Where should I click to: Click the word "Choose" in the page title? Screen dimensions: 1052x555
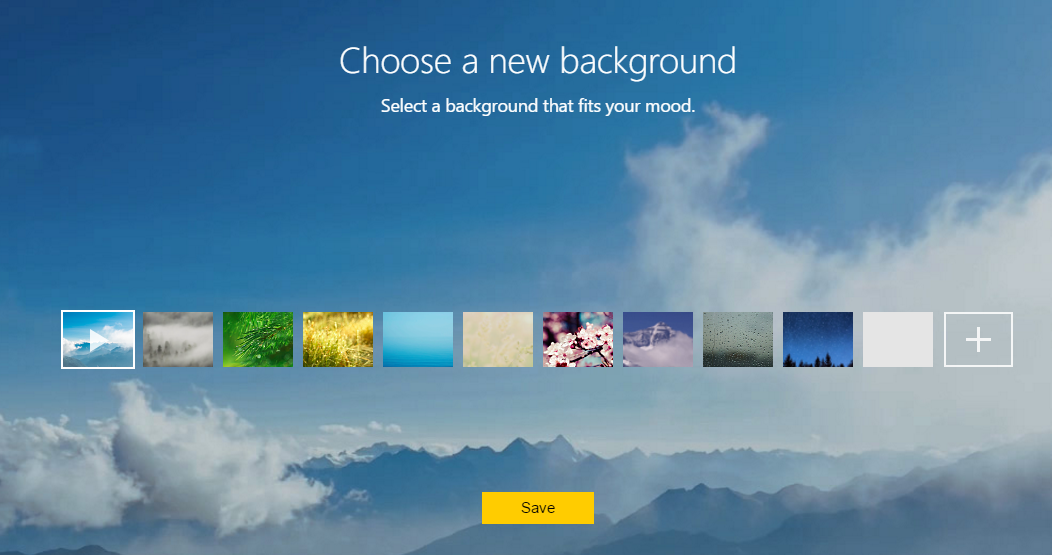click(395, 61)
